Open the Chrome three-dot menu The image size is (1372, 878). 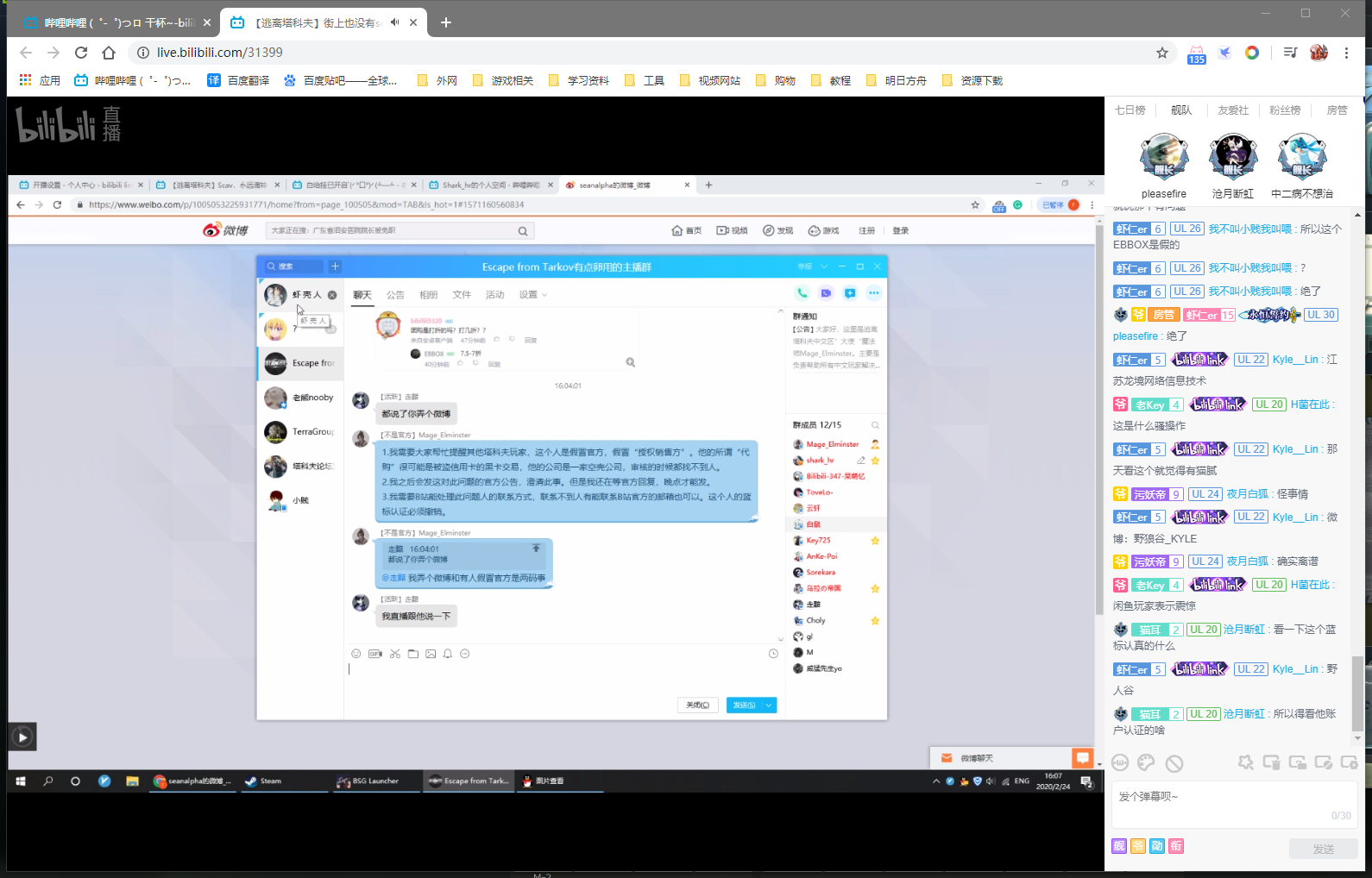(x=1346, y=53)
